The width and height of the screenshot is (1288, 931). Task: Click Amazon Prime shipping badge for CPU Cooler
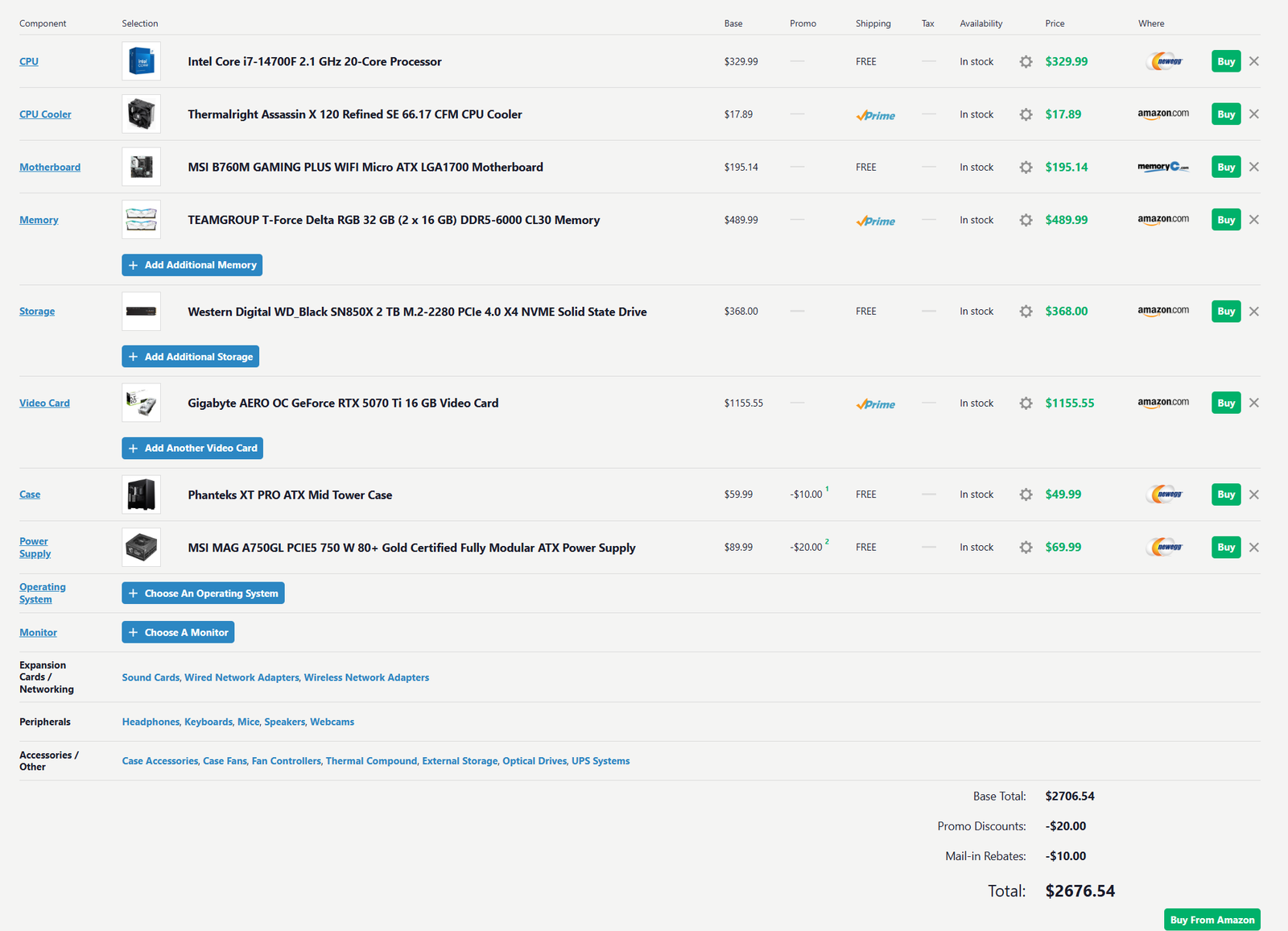[876, 115]
